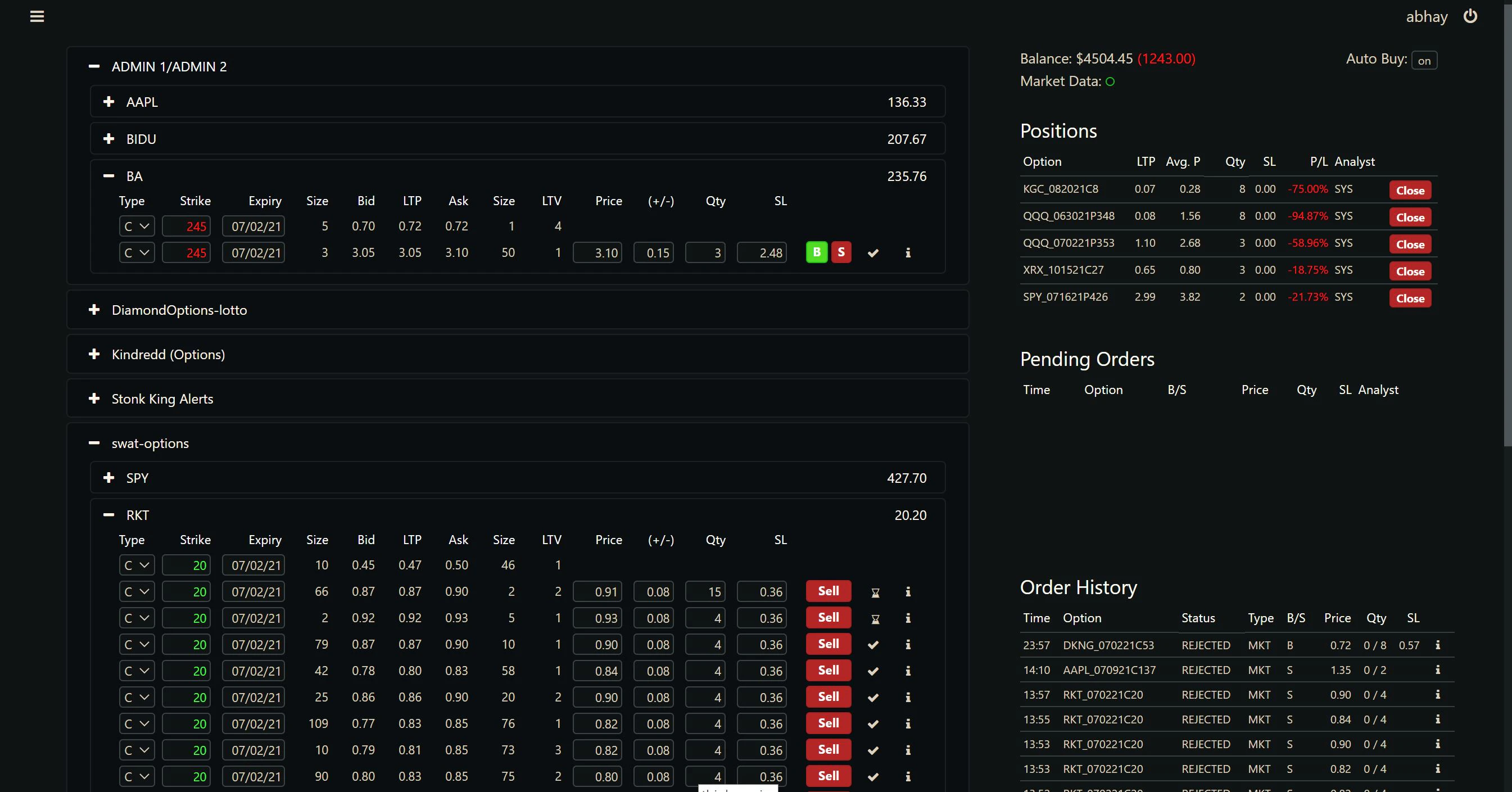1512x792 pixels.
Task: Expand Kindredd (Options) group
Action: [x=94, y=354]
